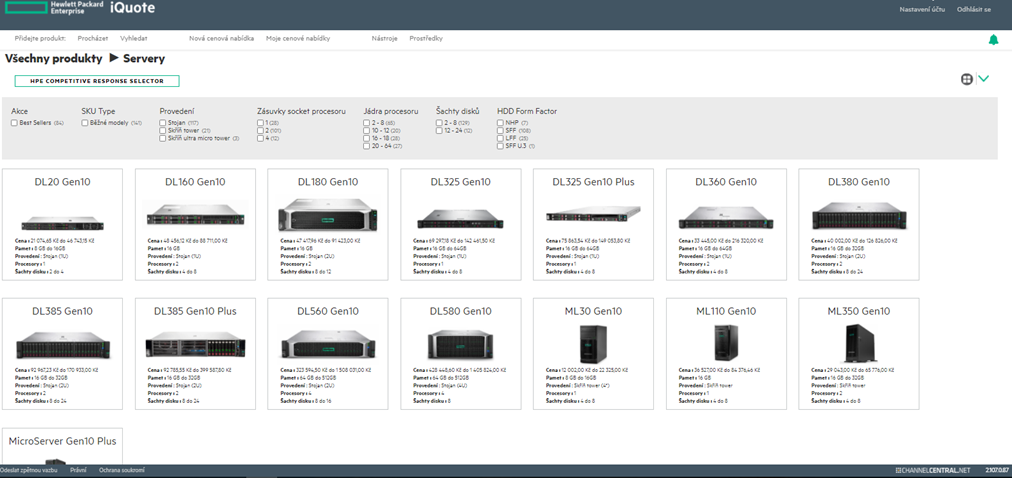This screenshot has width=1012, height=478.
Task: Click the DL20 Gen10 server image
Action: [x=62, y=222]
